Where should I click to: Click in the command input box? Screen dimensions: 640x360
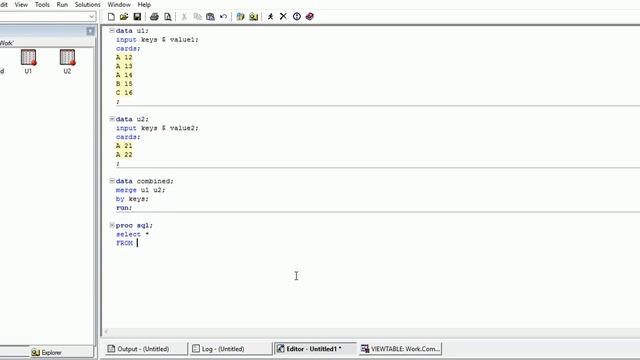pos(43,17)
